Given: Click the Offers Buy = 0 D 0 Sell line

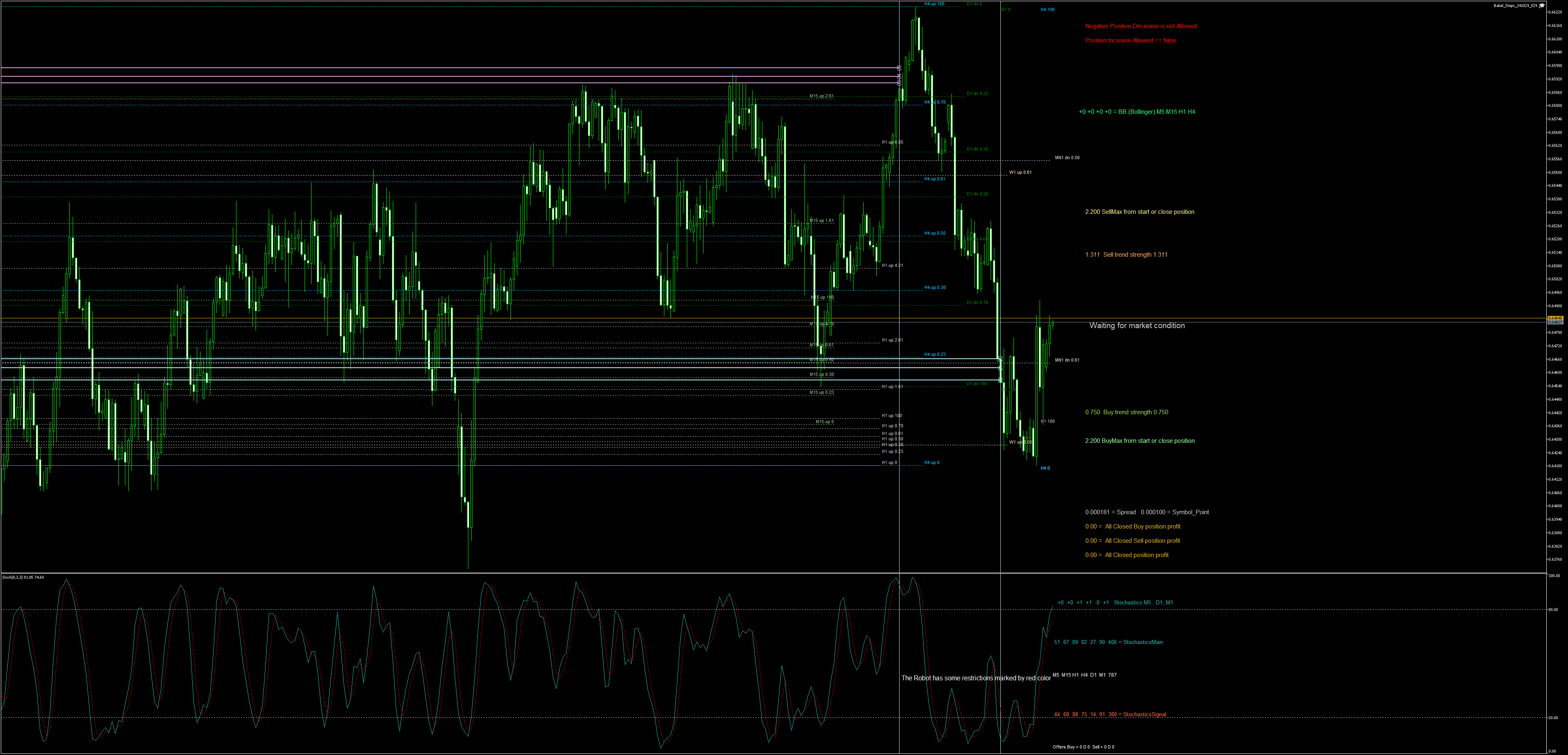Looking at the screenshot, I should [x=1083, y=746].
